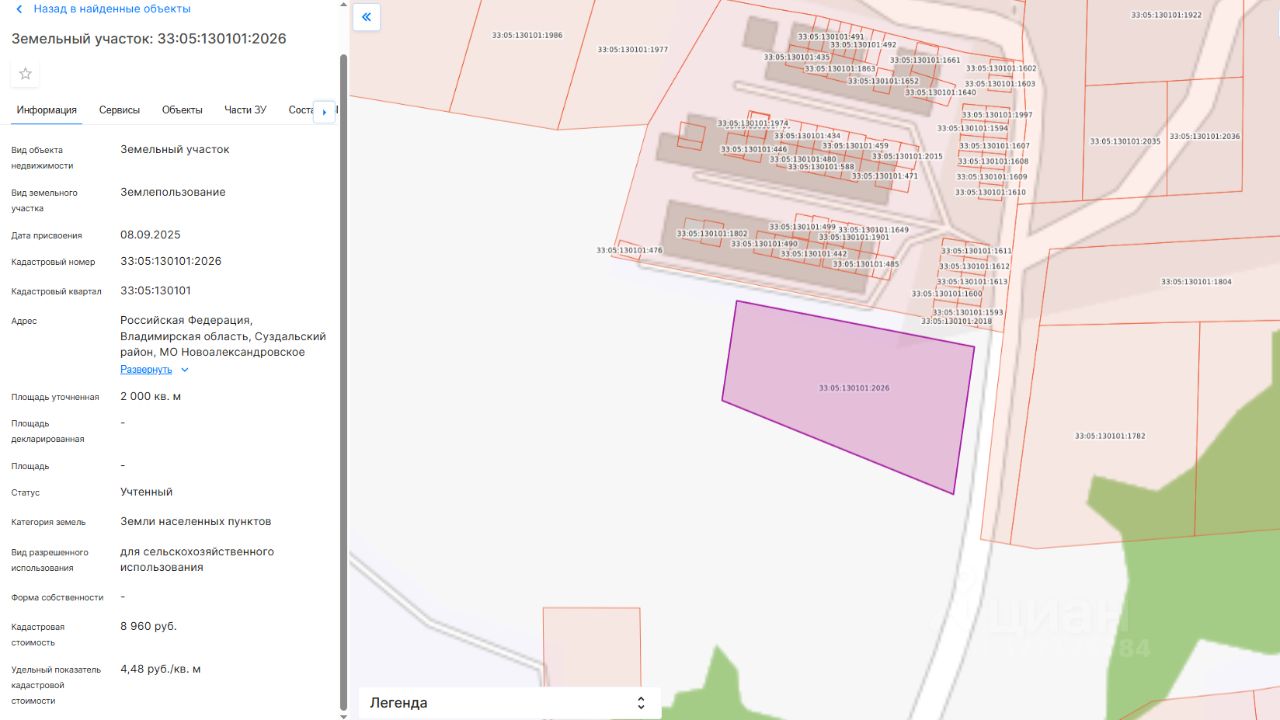The height and width of the screenshot is (720, 1280).
Task: Collapse the side panel with double-chevron button
Action: 367,17
